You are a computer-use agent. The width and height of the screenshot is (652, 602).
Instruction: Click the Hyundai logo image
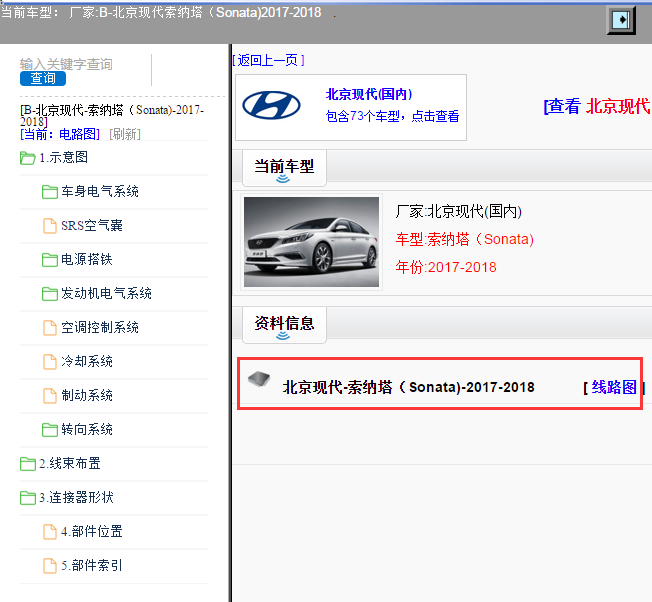[271, 105]
